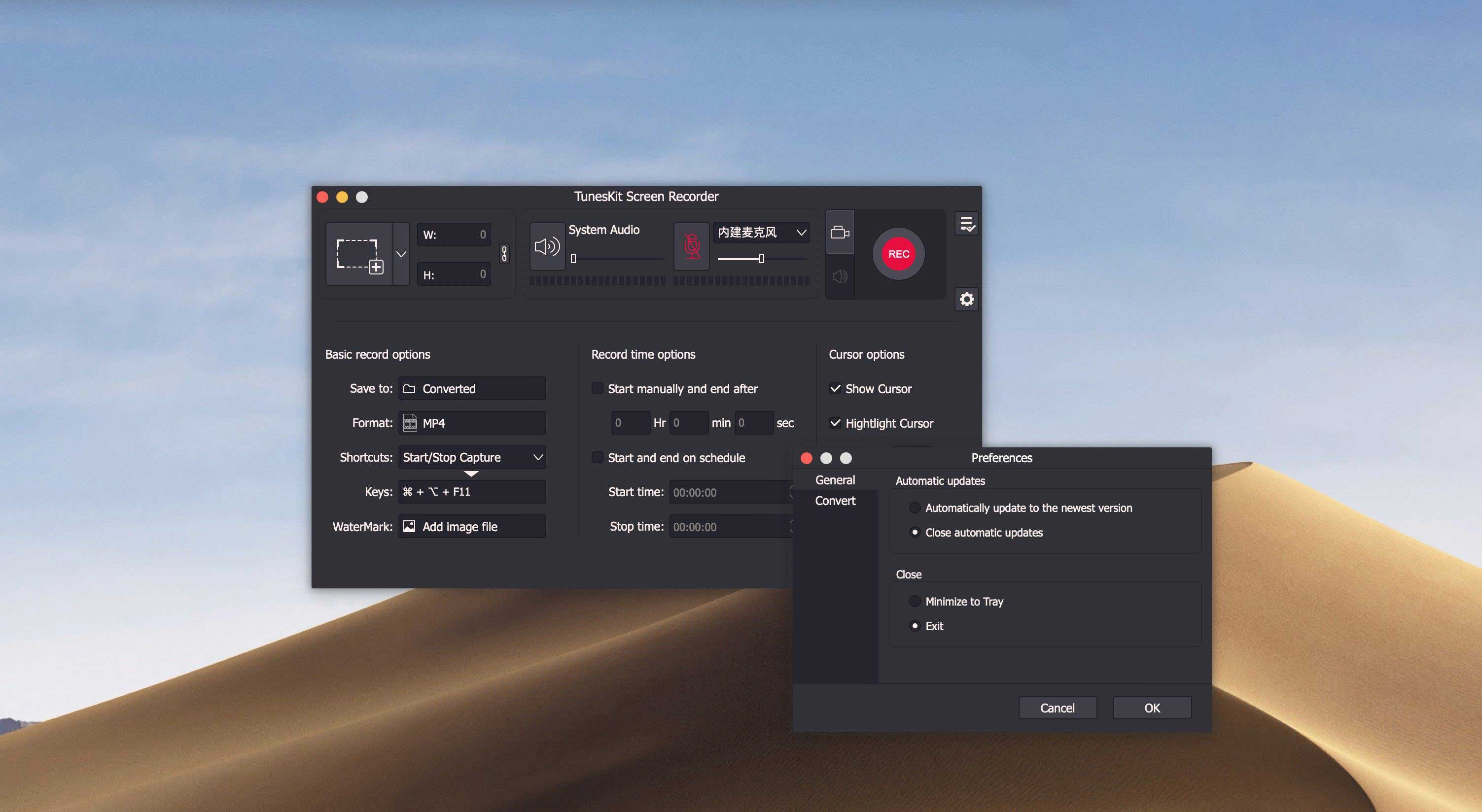Image resolution: width=1482 pixels, height=812 pixels.
Task: Click the Add image file watermark field
Action: pyautogui.click(x=472, y=526)
